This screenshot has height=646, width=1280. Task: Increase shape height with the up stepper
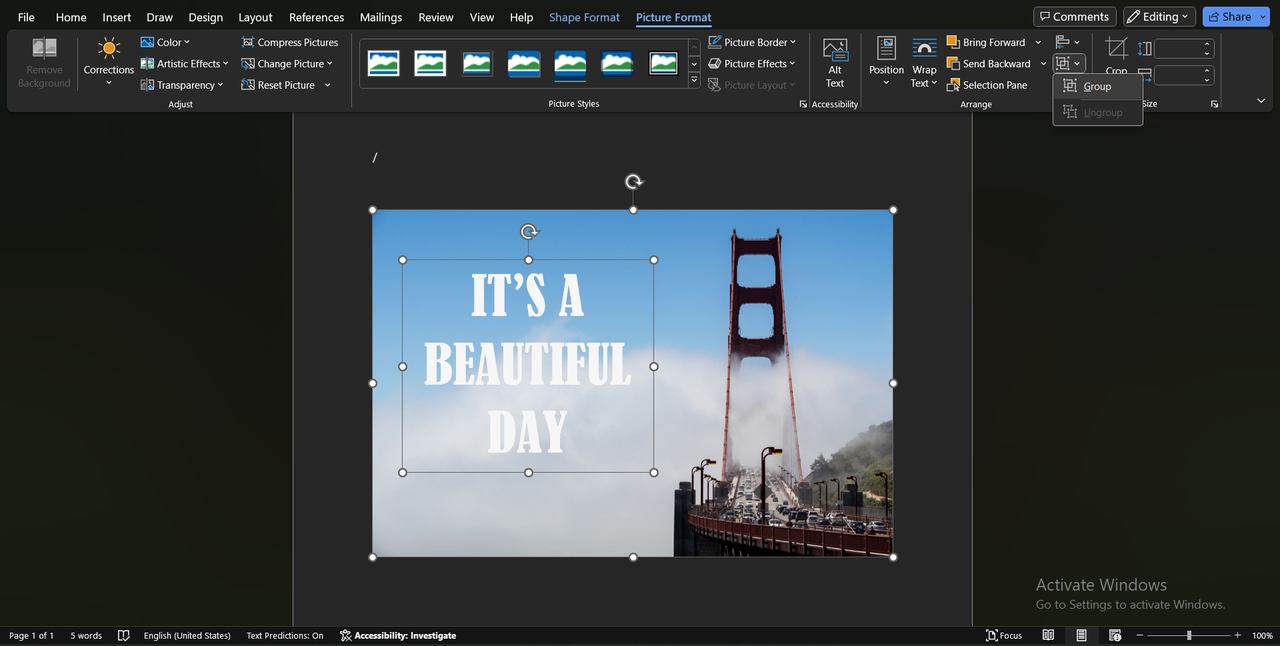point(1208,44)
